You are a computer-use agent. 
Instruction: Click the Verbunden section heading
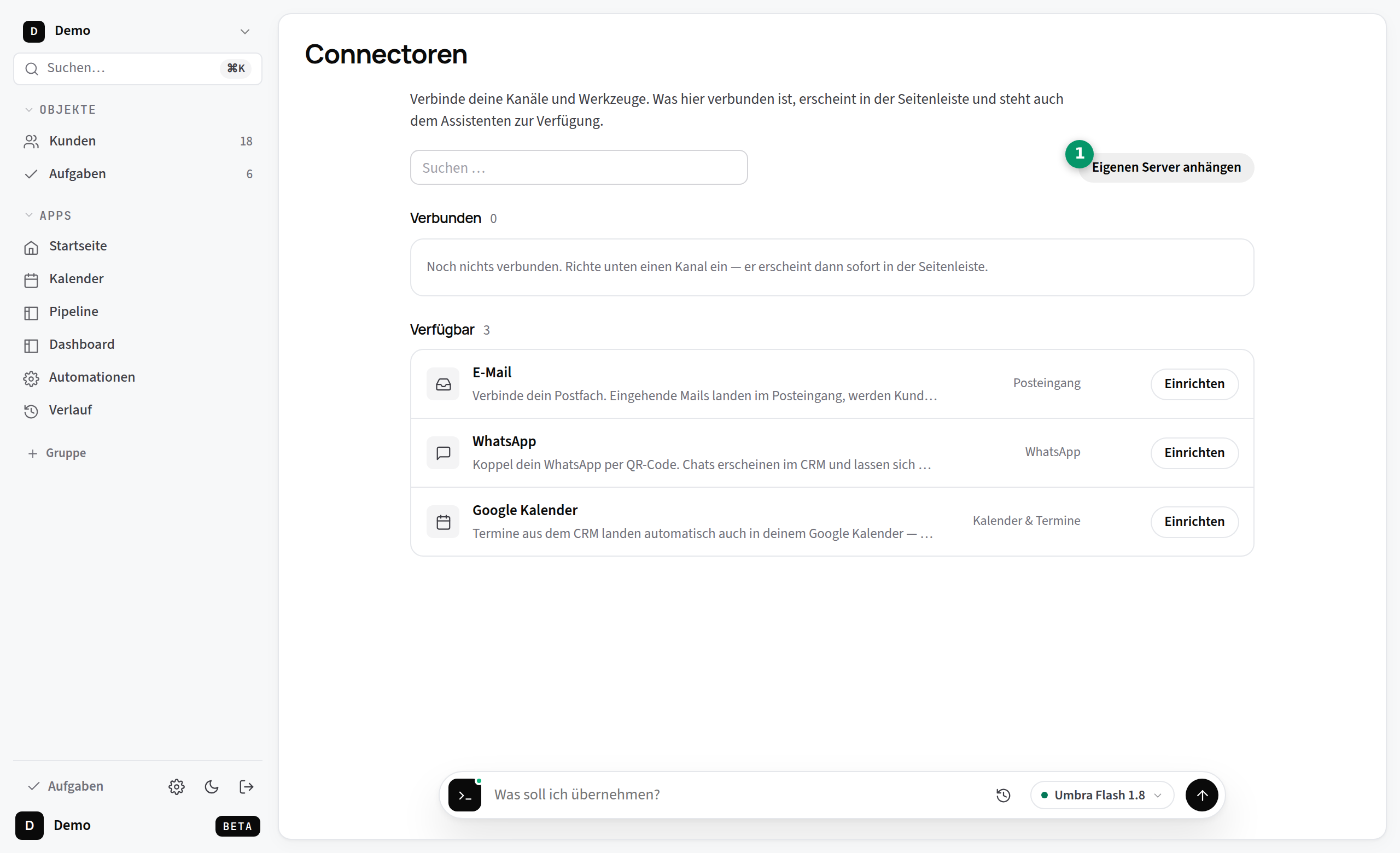click(x=446, y=218)
